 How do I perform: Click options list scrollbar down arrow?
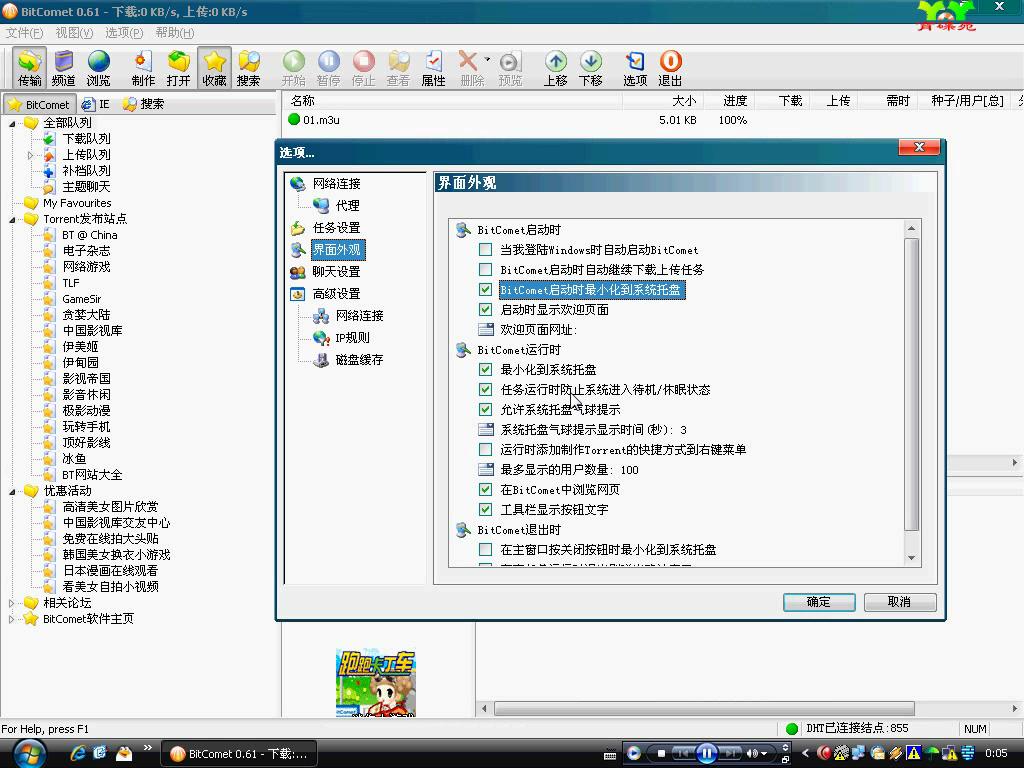[912, 558]
